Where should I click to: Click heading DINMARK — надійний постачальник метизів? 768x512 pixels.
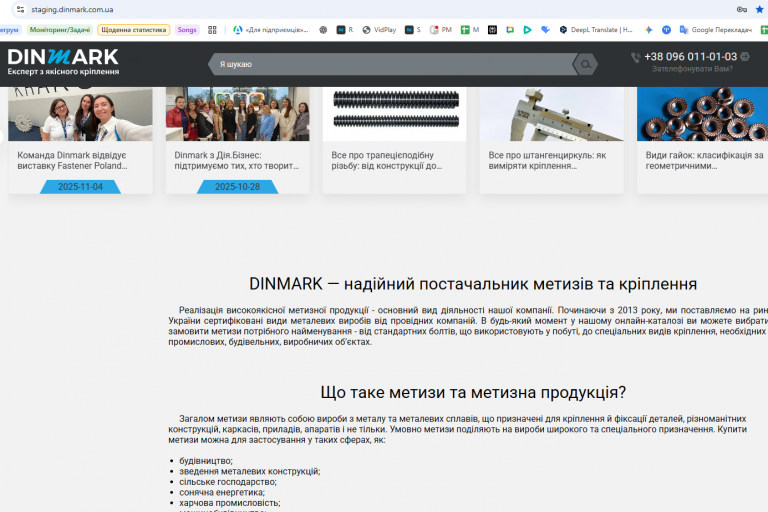click(x=473, y=284)
